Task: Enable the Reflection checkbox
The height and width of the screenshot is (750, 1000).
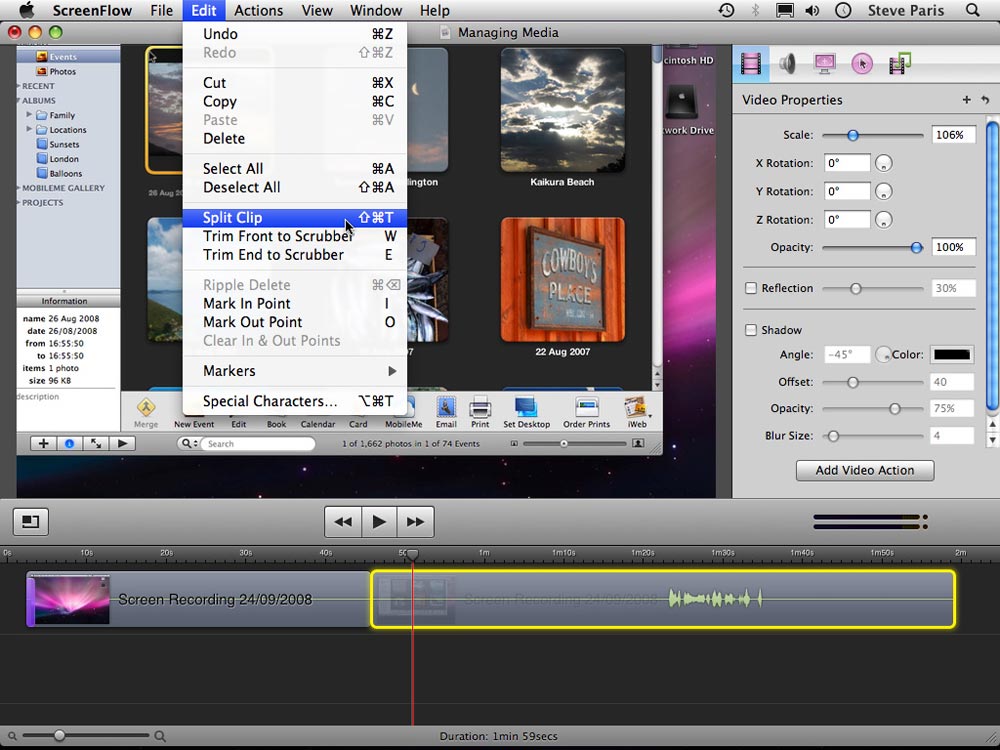Action: coord(751,288)
